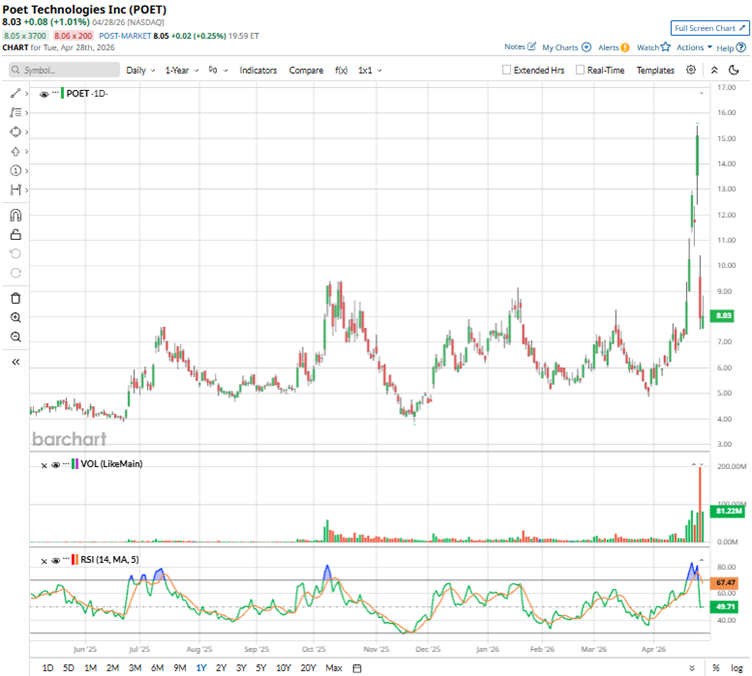Click the Symbol search field
Image resolution: width=752 pixels, height=676 pixels.
(x=62, y=71)
